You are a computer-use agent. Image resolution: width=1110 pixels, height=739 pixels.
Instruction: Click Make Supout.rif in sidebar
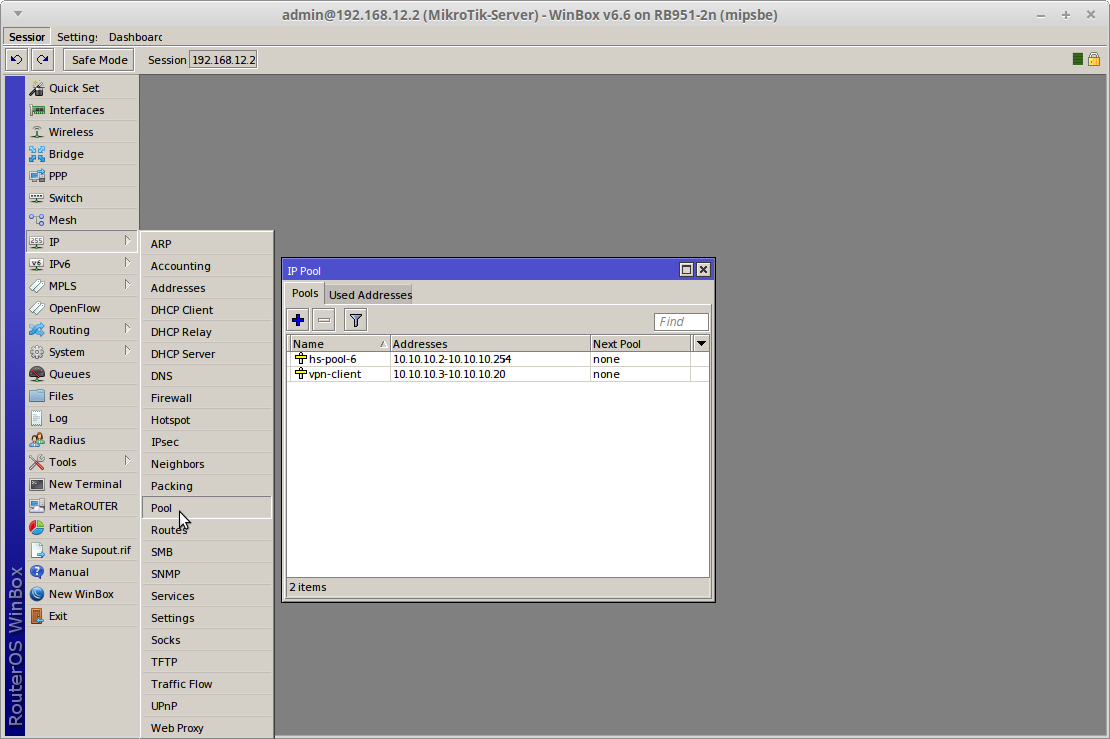click(x=82, y=549)
